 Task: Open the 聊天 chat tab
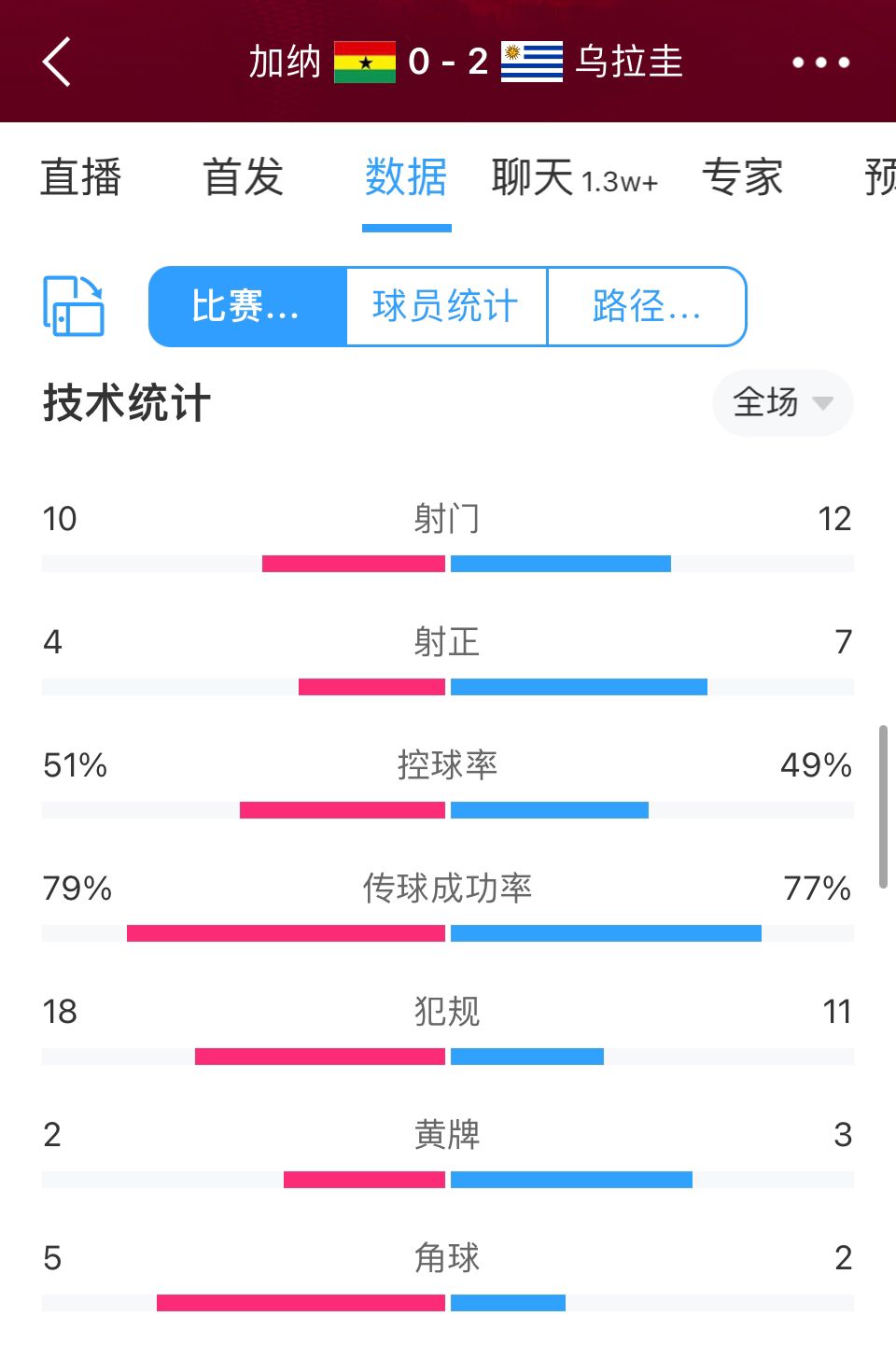(575, 177)
